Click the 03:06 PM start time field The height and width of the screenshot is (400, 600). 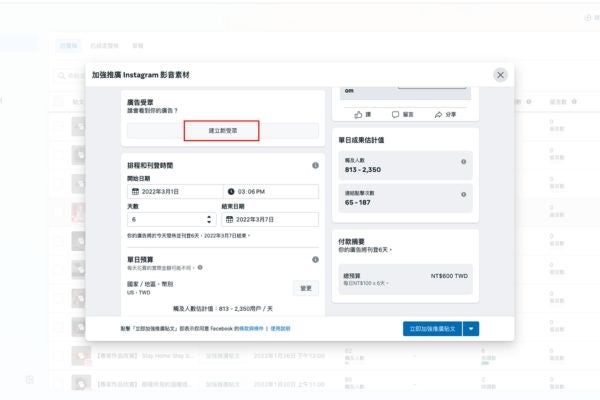(x=270, y=191)
